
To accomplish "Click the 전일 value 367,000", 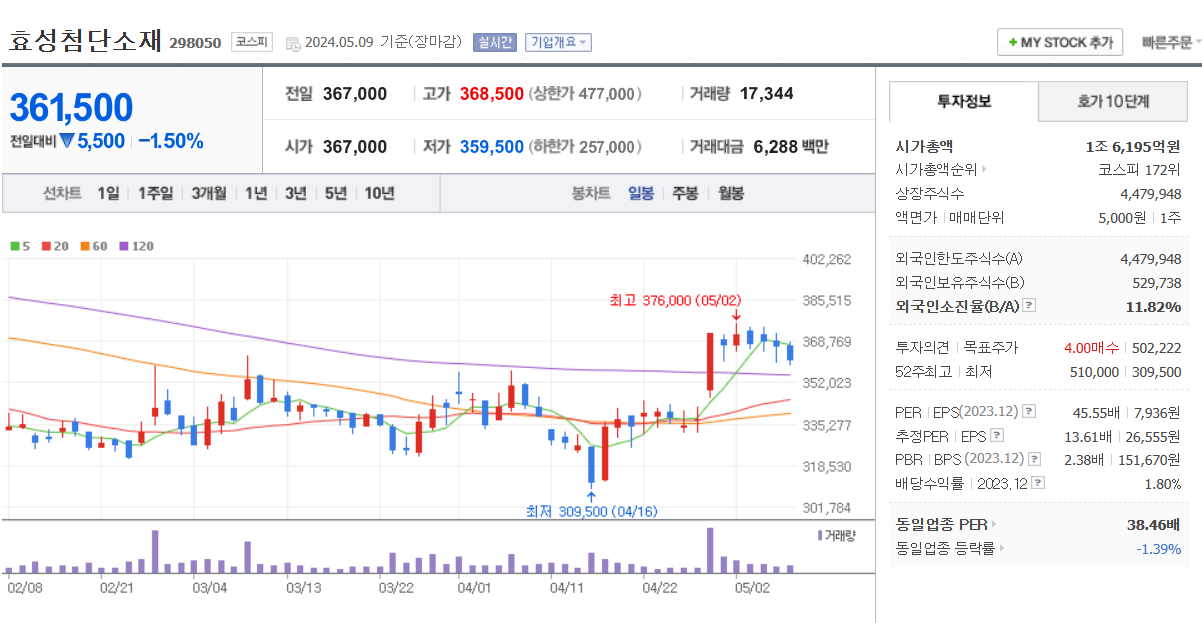I will point(355,93).
